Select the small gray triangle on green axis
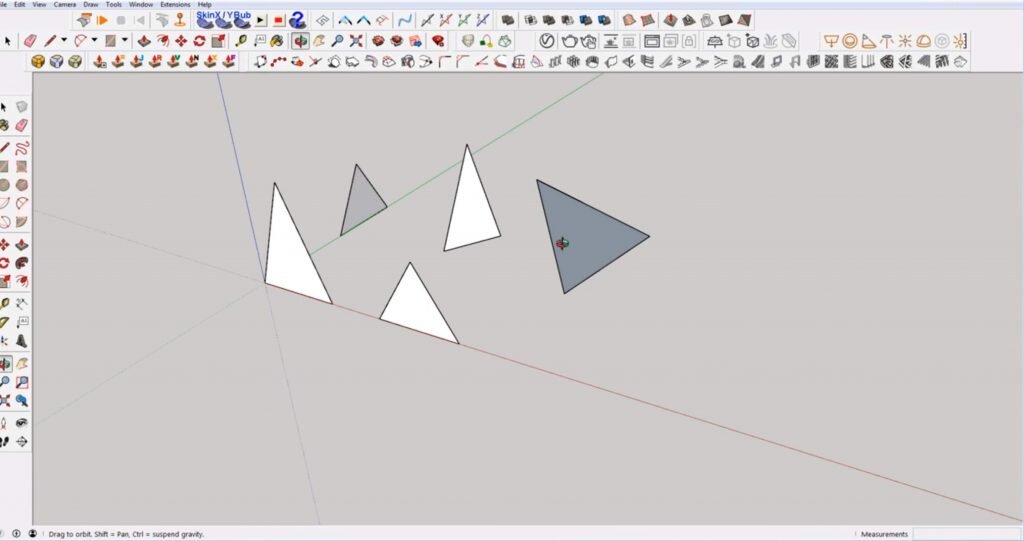This screenshot has width=1024, height=541. pos(361,203)
